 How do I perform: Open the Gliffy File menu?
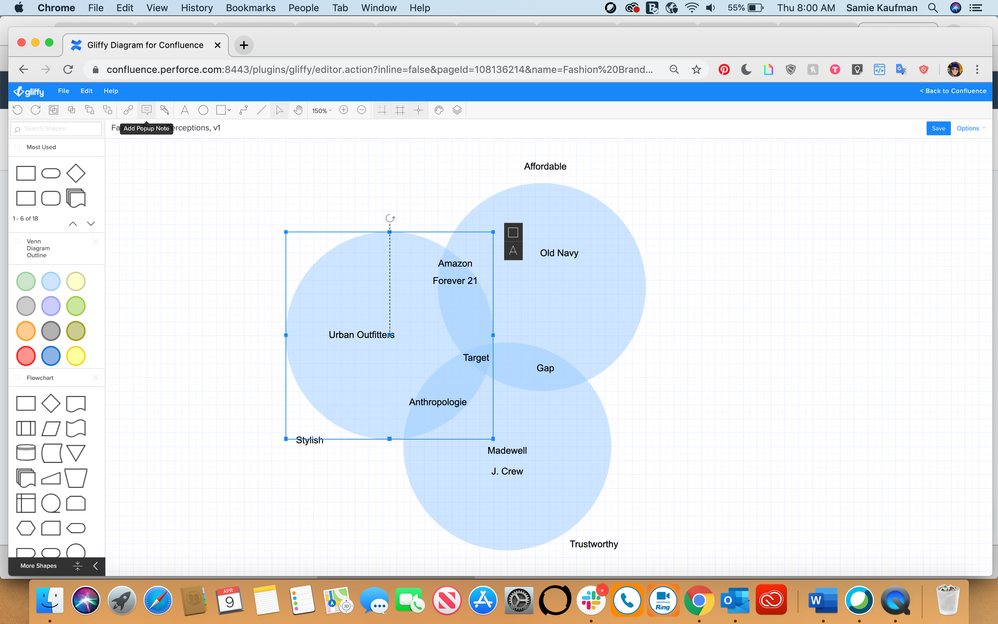tap(64, 91)
